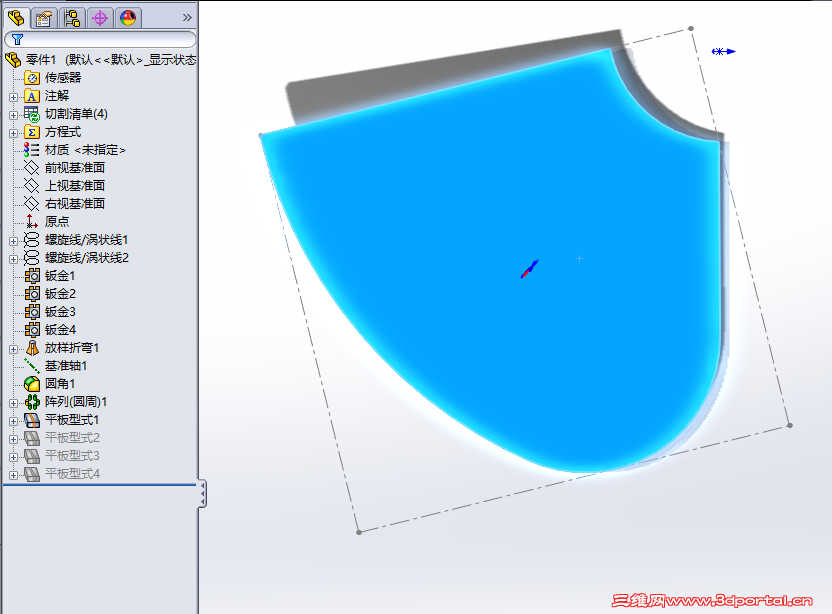Select the 钣金2 sheet metal icon

pyautogui.click(x=32, y=294)
